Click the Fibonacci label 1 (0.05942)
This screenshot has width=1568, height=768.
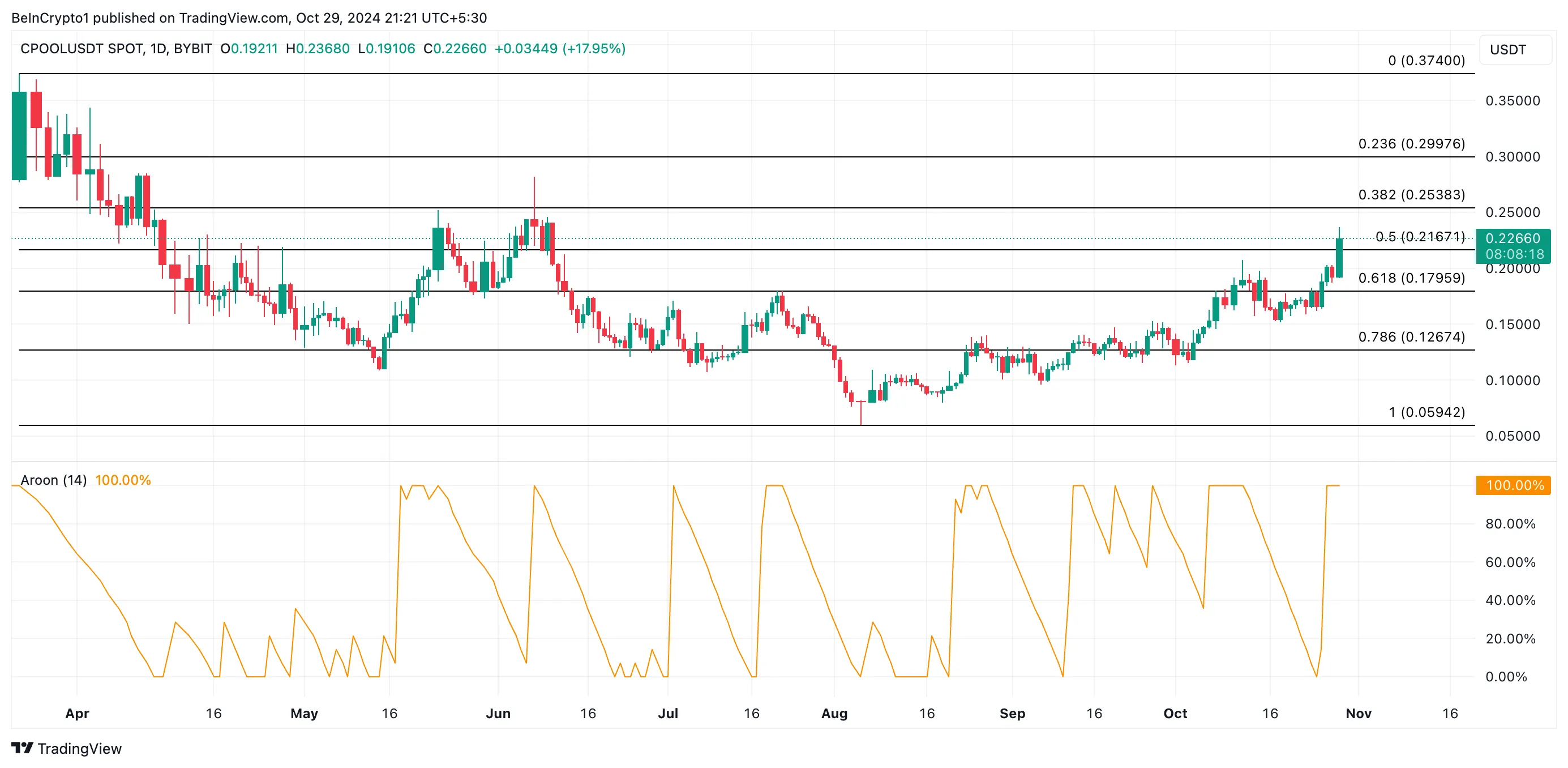click(1427, 412)
